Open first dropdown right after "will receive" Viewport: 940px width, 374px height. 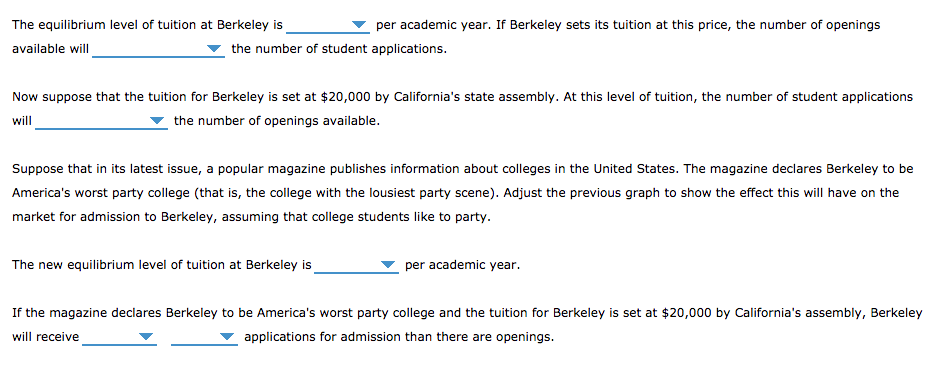pyautogui.click(x=119, y=337)
